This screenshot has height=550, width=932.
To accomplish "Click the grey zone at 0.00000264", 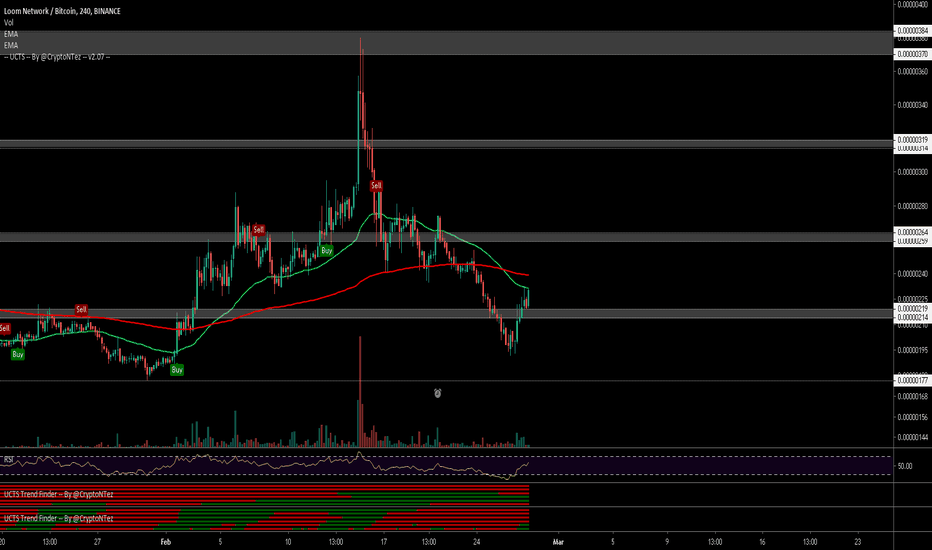I will coord(446,237).
